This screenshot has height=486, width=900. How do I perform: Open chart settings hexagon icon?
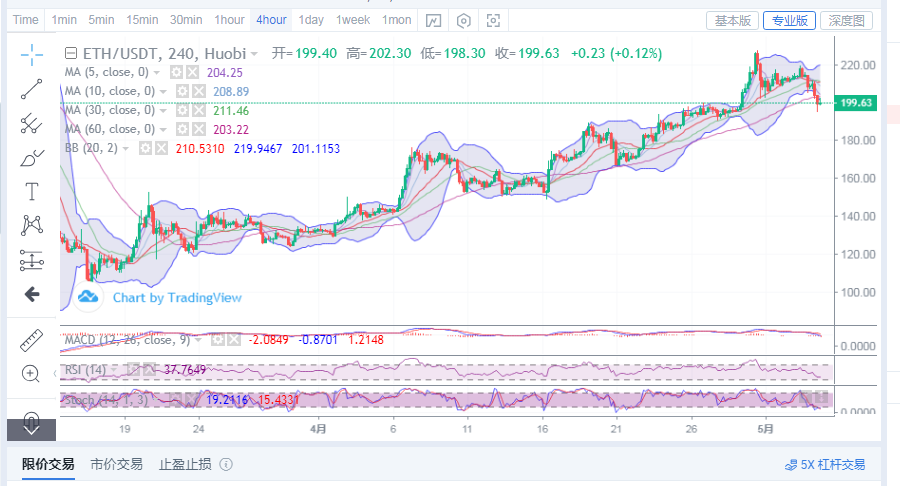tap(464, 20)
